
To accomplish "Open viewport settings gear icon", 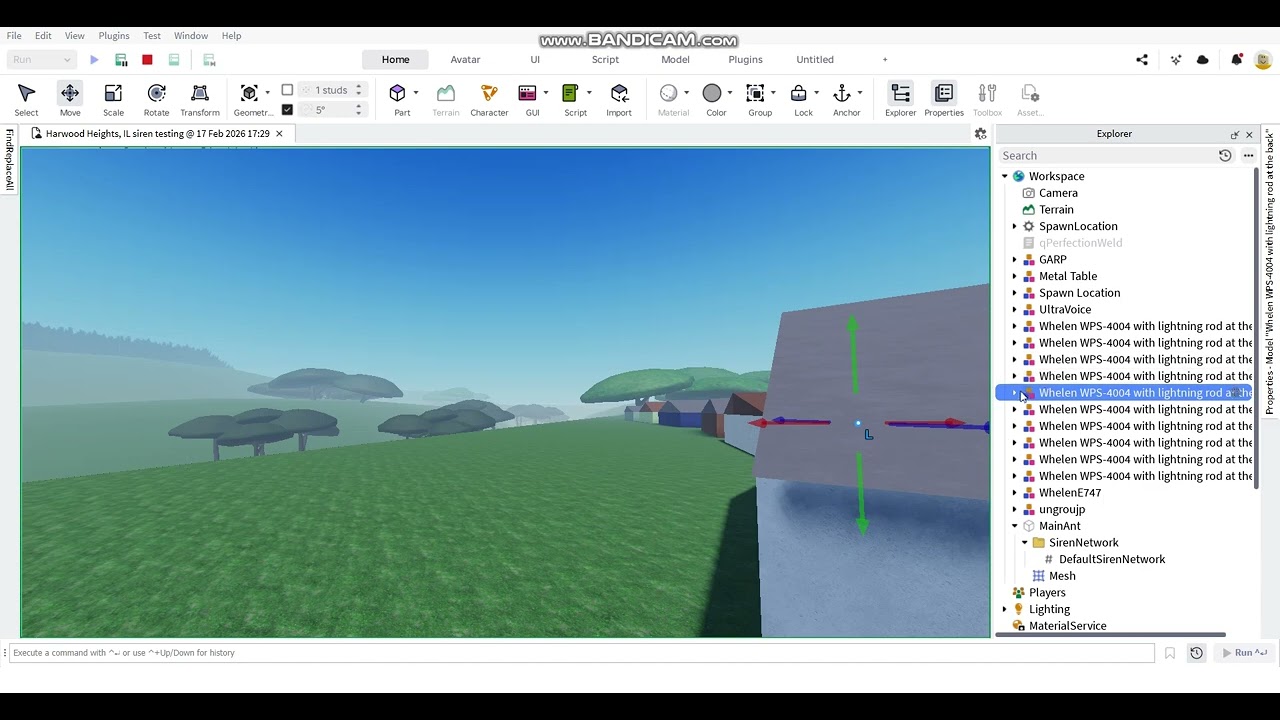I will [x=981, y=134].
